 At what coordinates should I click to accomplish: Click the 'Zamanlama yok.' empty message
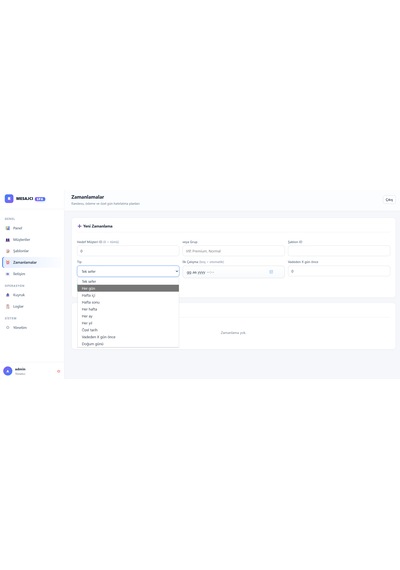(233, 333)
